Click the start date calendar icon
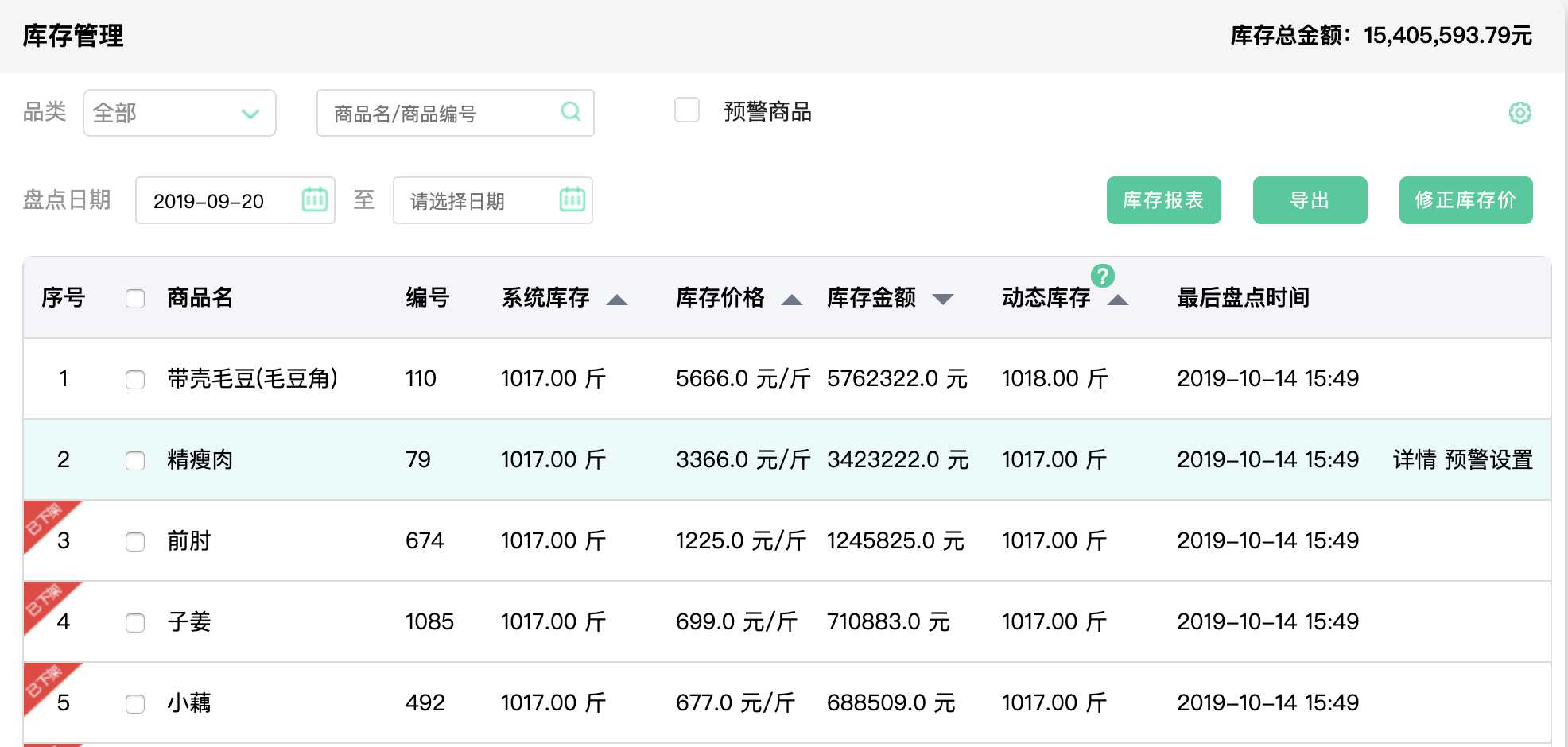Screen dimensions: 1568x747 [314, 199]
